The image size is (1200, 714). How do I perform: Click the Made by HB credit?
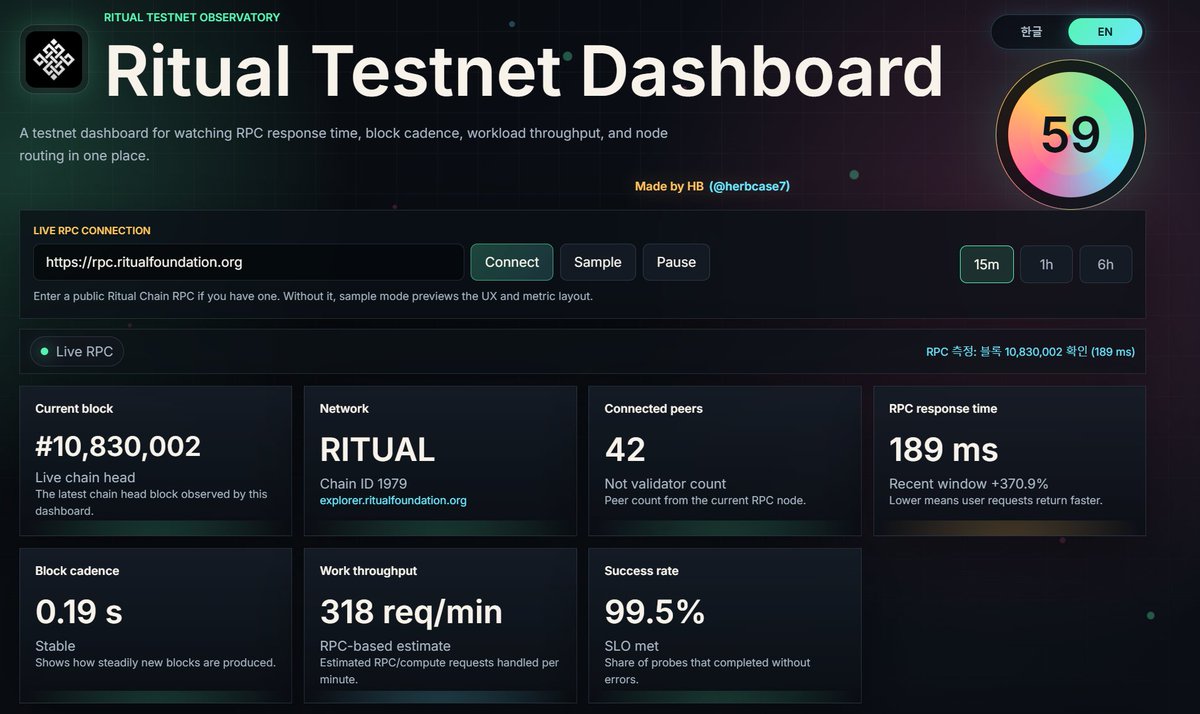pos(669,186)
